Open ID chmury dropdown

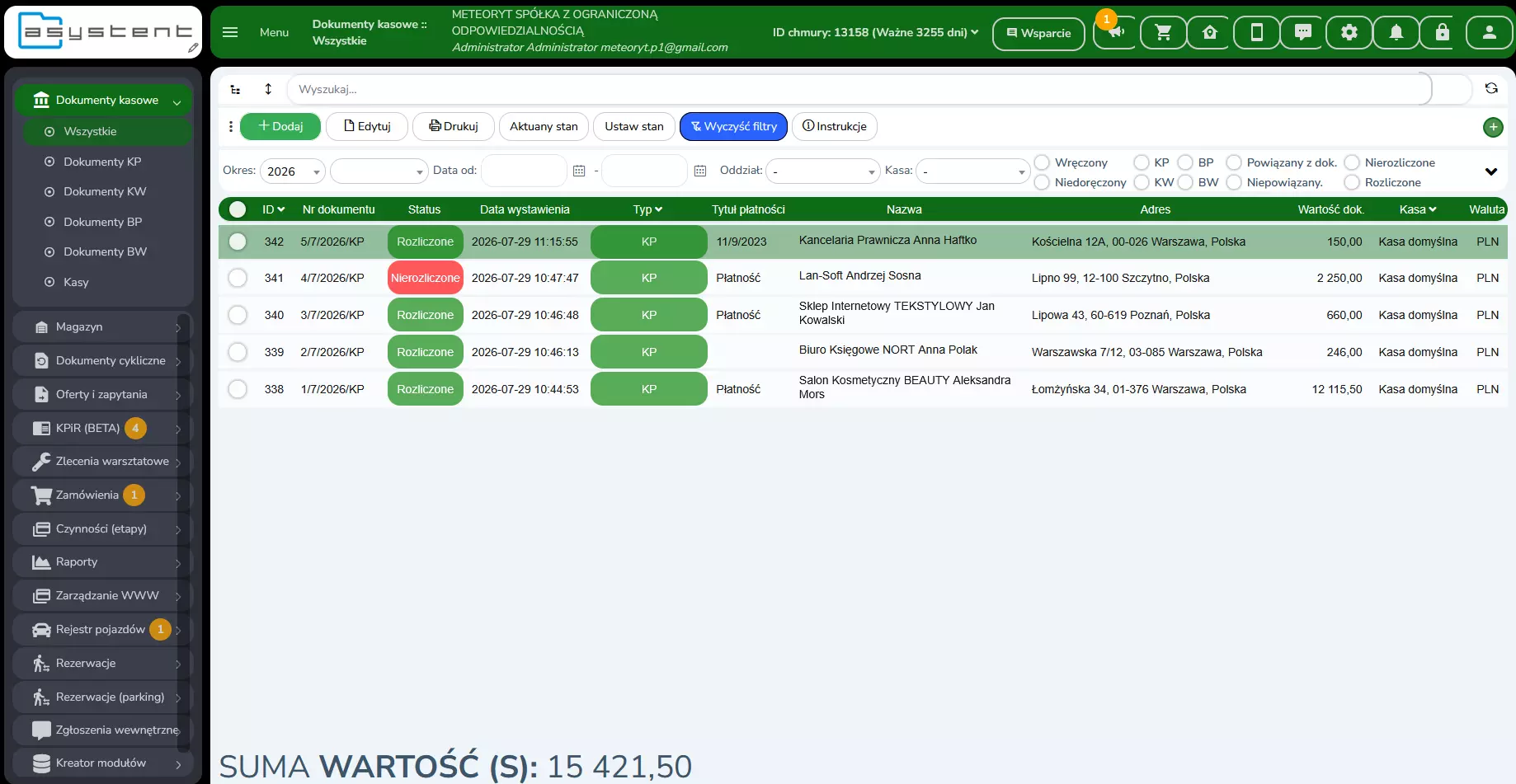pos(875,32)
